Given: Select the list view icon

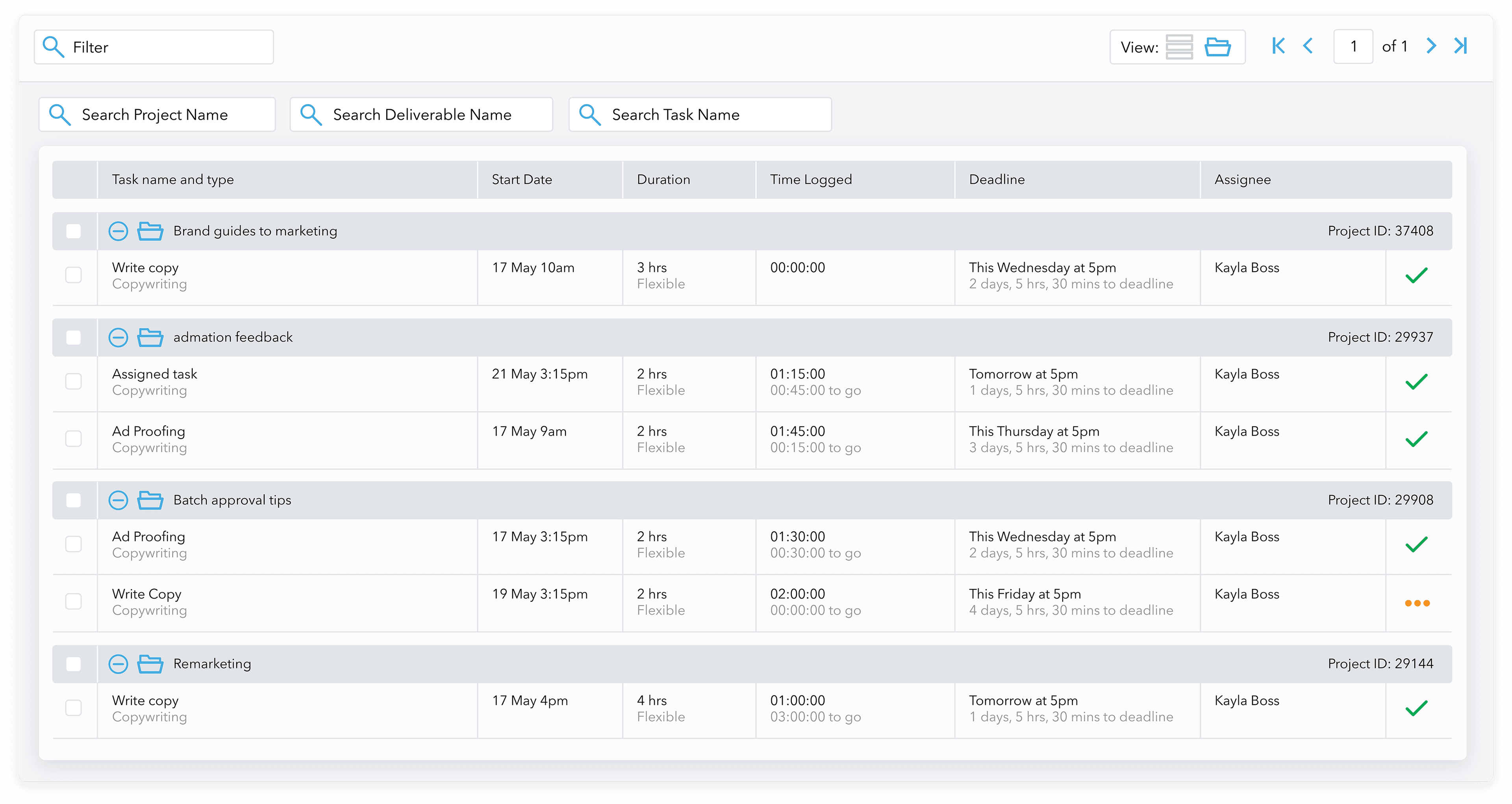Looking at the screenshot, I should 1180,46.
